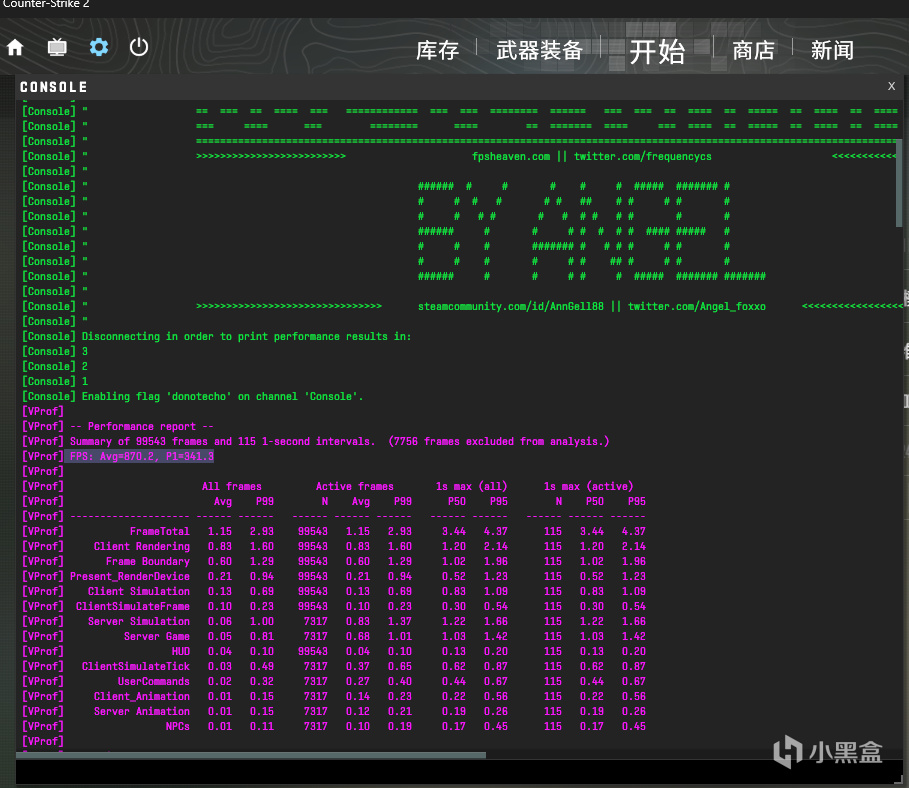Click the 'All frames' column header

(x=231, y=486)
